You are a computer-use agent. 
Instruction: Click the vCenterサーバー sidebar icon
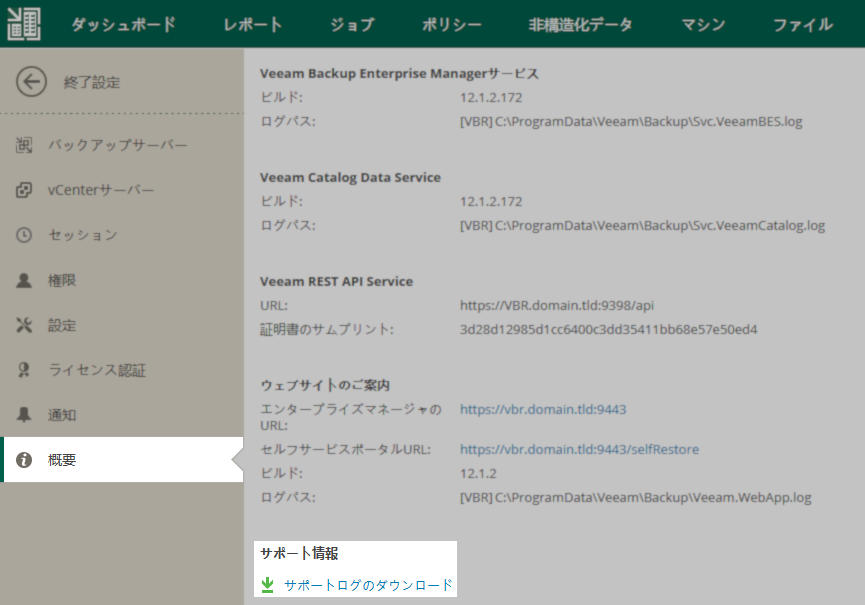[24, 190]
